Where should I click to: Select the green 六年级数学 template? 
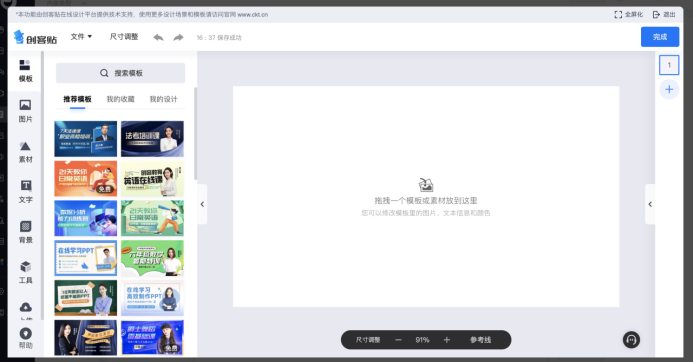[152, 258]
